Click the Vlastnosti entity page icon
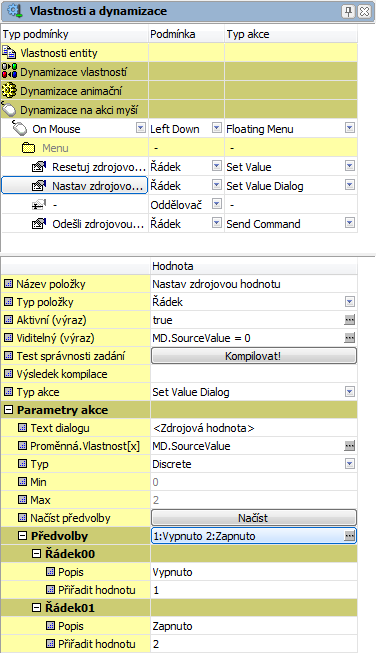This screenshot has height=653, width=376. coord(9,52)
